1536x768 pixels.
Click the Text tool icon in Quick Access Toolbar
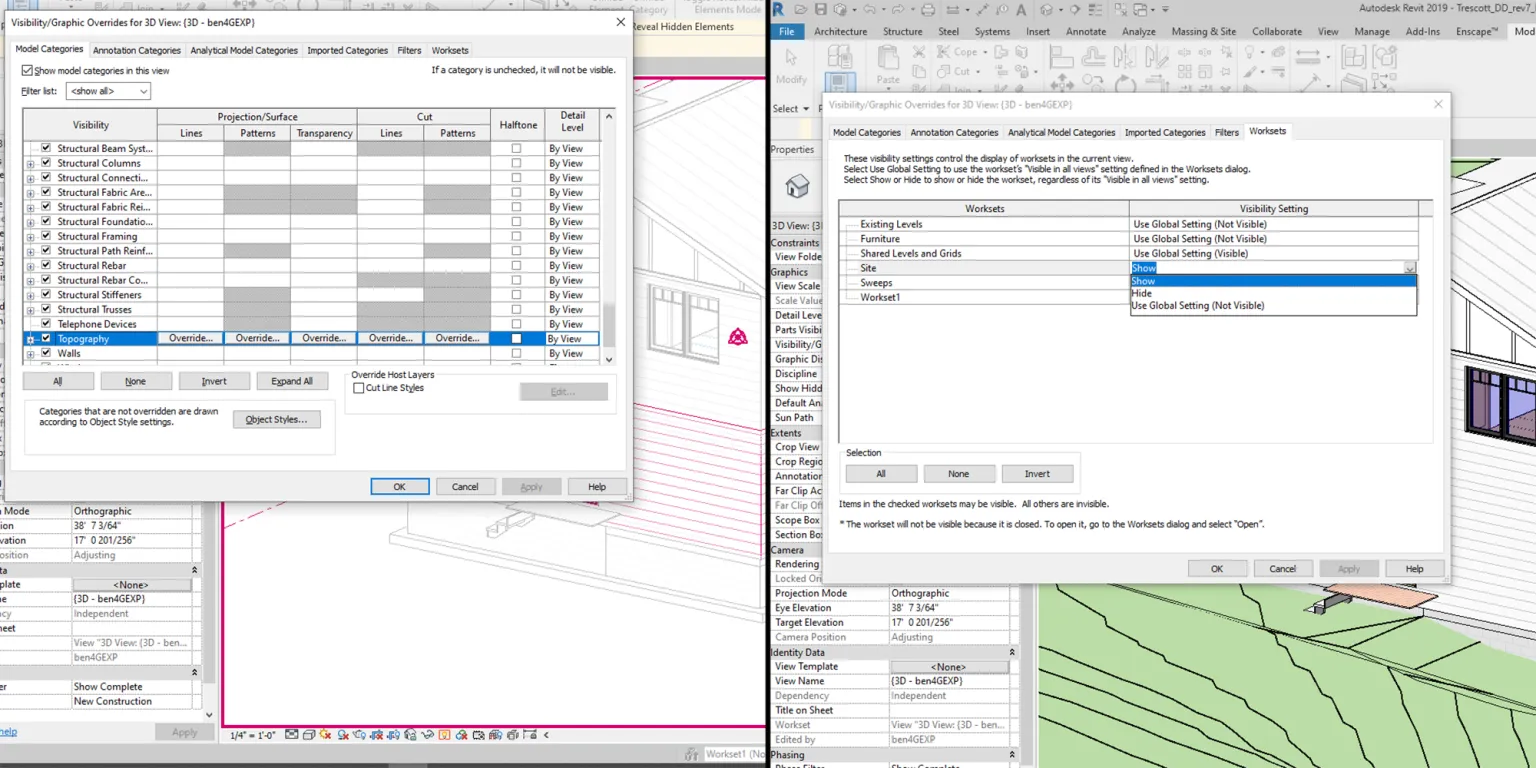pos(1022,9)
